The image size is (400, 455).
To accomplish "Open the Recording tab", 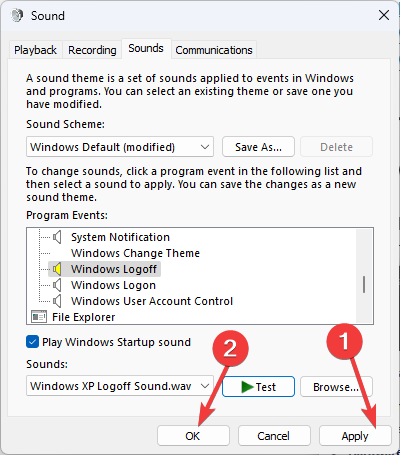I will 92,50.
